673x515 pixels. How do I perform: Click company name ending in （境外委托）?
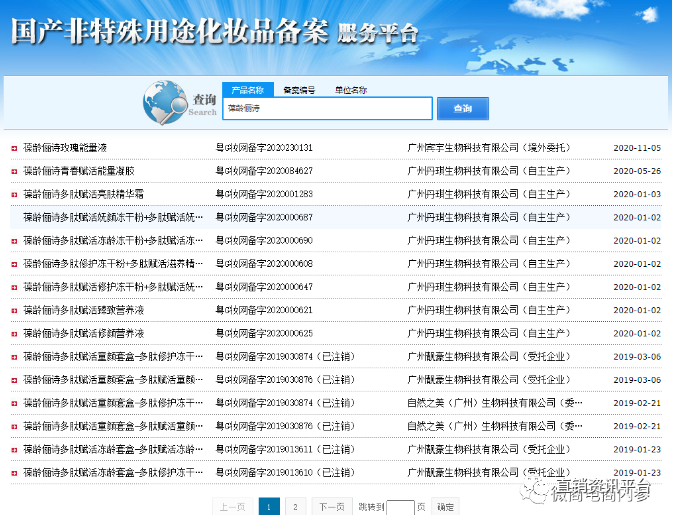click(x=489, y=148)
